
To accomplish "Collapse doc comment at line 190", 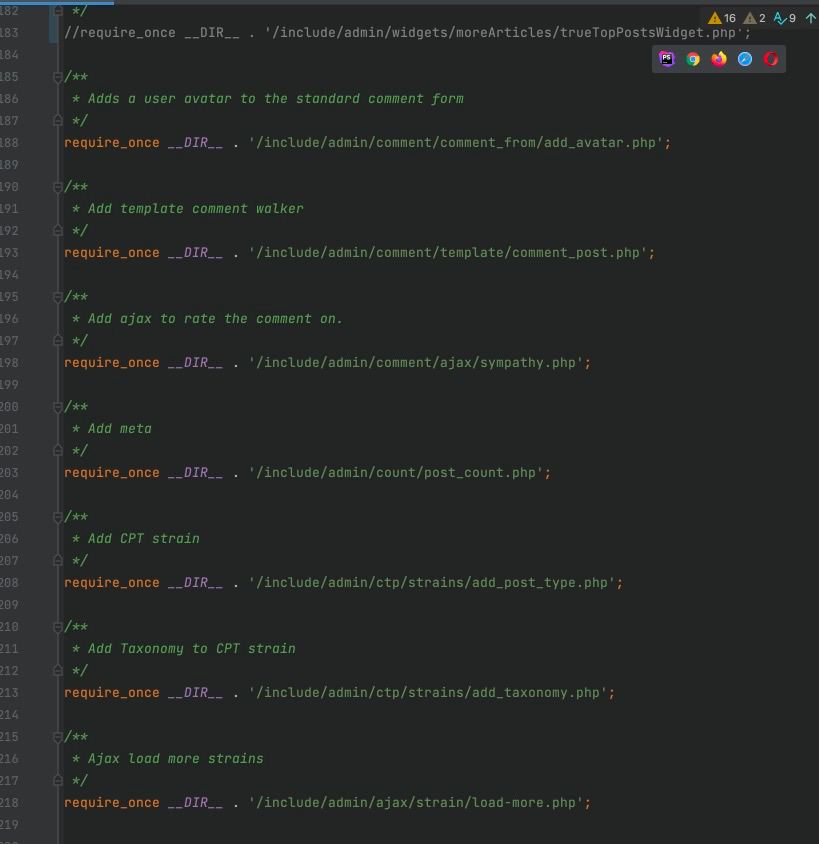I will tap(58, 187).
